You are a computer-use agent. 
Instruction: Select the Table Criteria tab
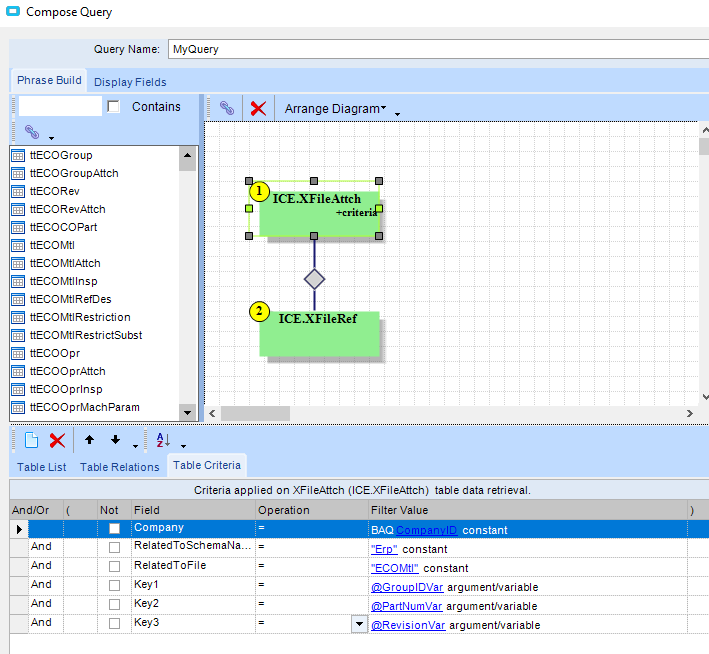207,465
